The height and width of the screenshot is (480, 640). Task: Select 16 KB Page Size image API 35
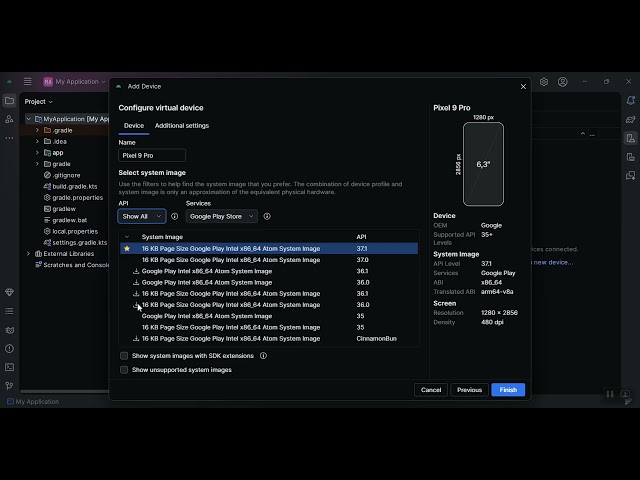click(x=269, y=327)
